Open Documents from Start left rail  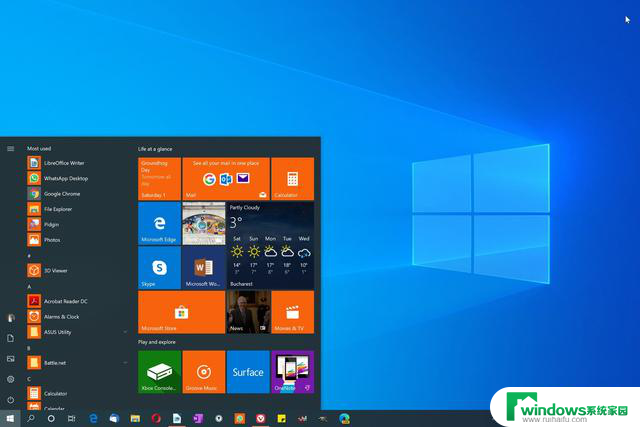11,338
